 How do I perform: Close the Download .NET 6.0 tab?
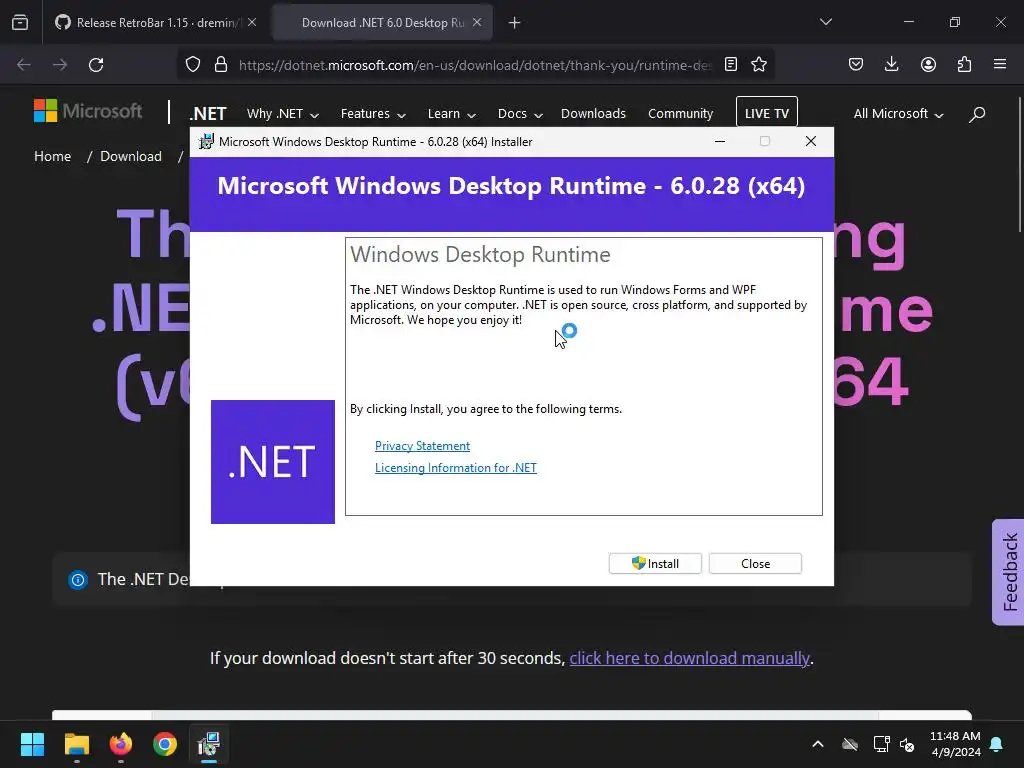[477, 22]
